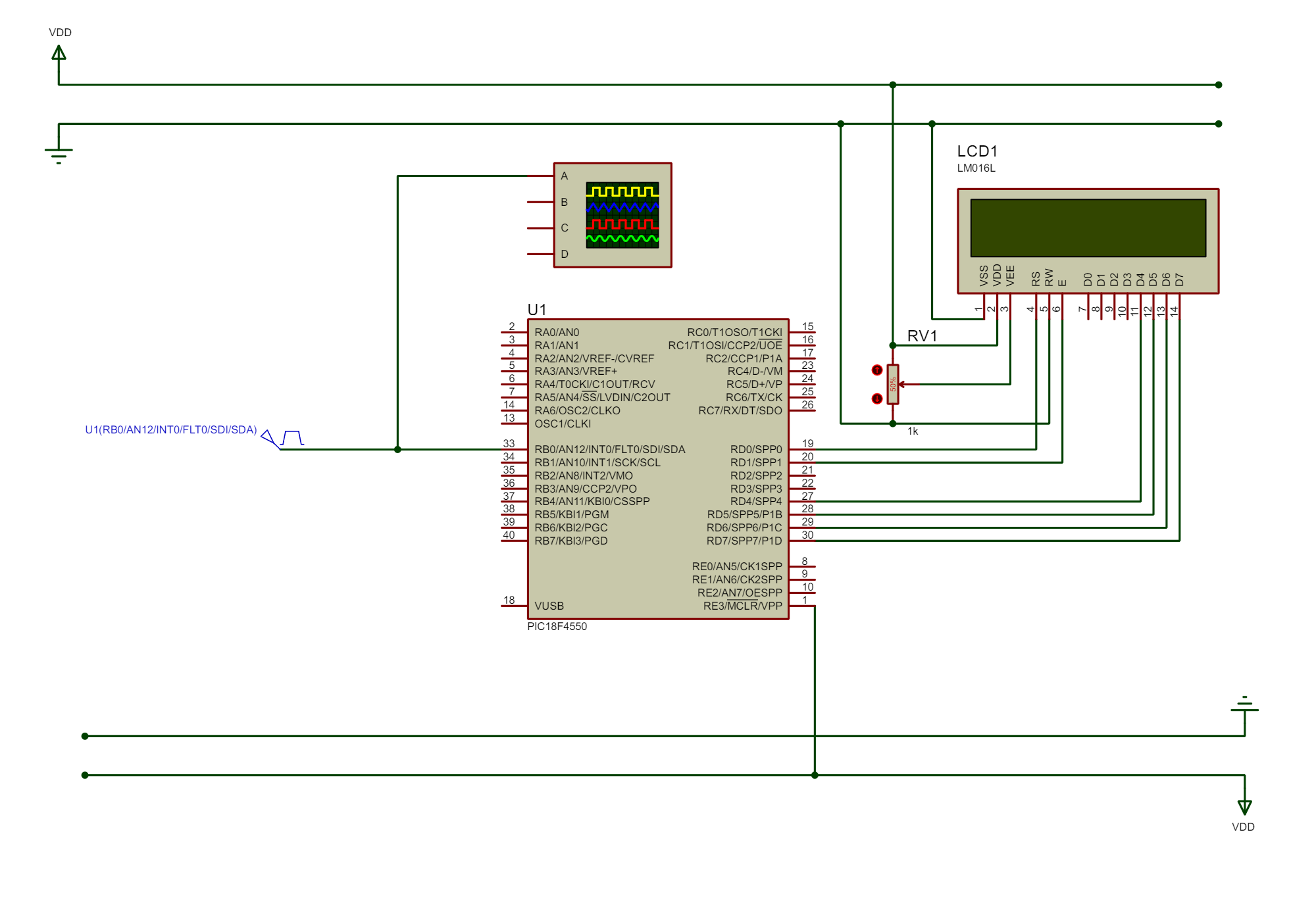Click the downward VDD arrow at bottom right
Image resolution: width=1316 pixels, height=924 pixels.
[1244, 807]
